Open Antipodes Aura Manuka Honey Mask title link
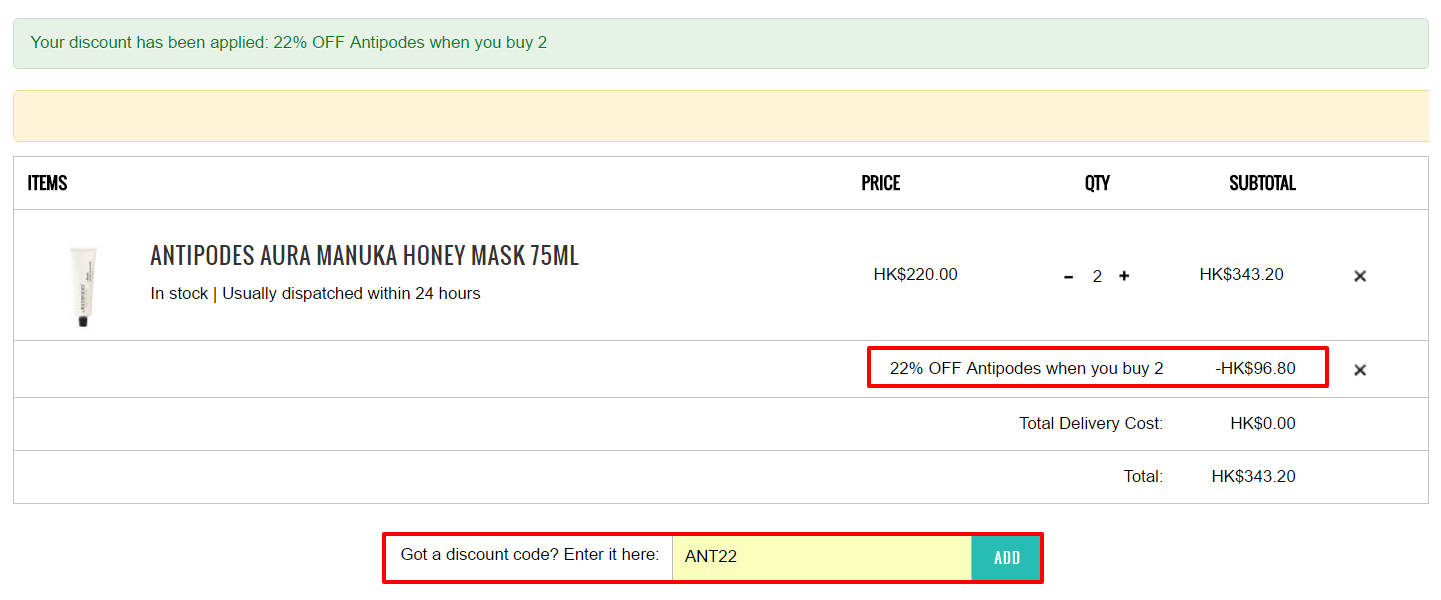The width and height of the screenshot is (1441, 600). coord(364,256)
